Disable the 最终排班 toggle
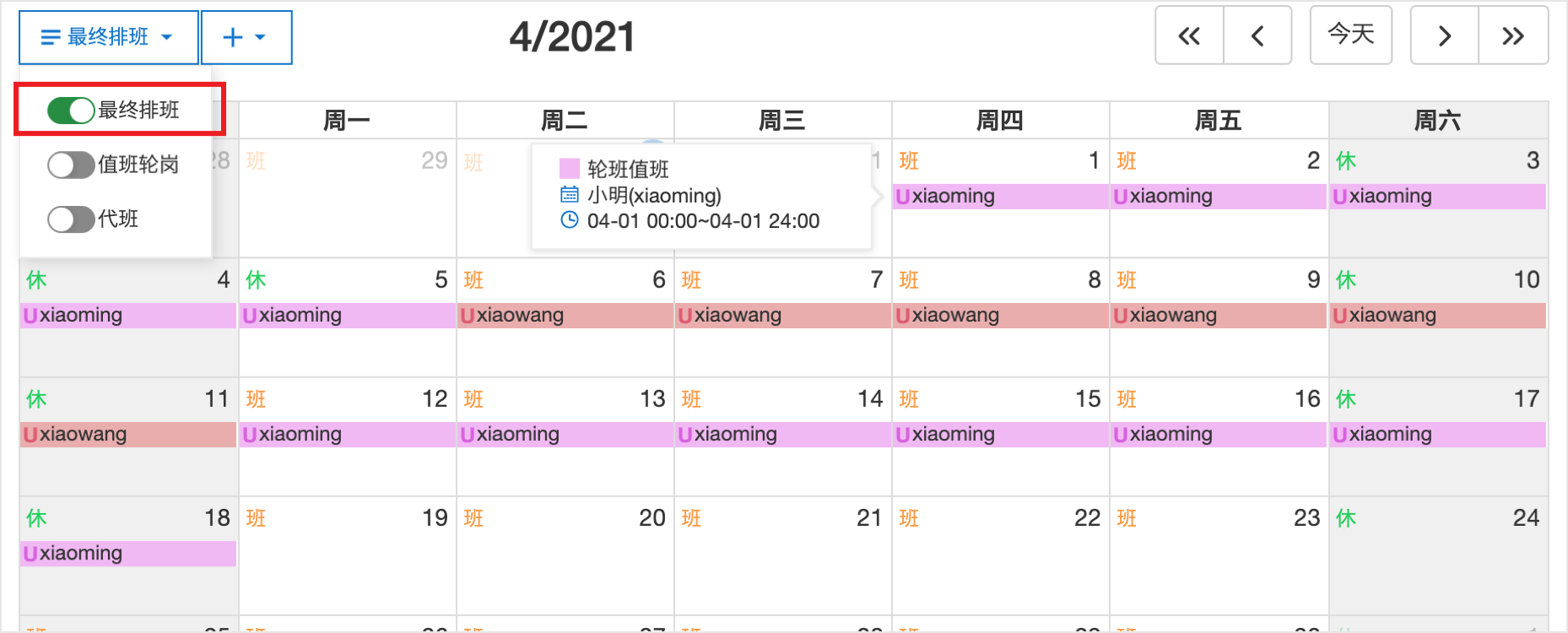This screenshot has height=633, width=1568. [71, 111]
